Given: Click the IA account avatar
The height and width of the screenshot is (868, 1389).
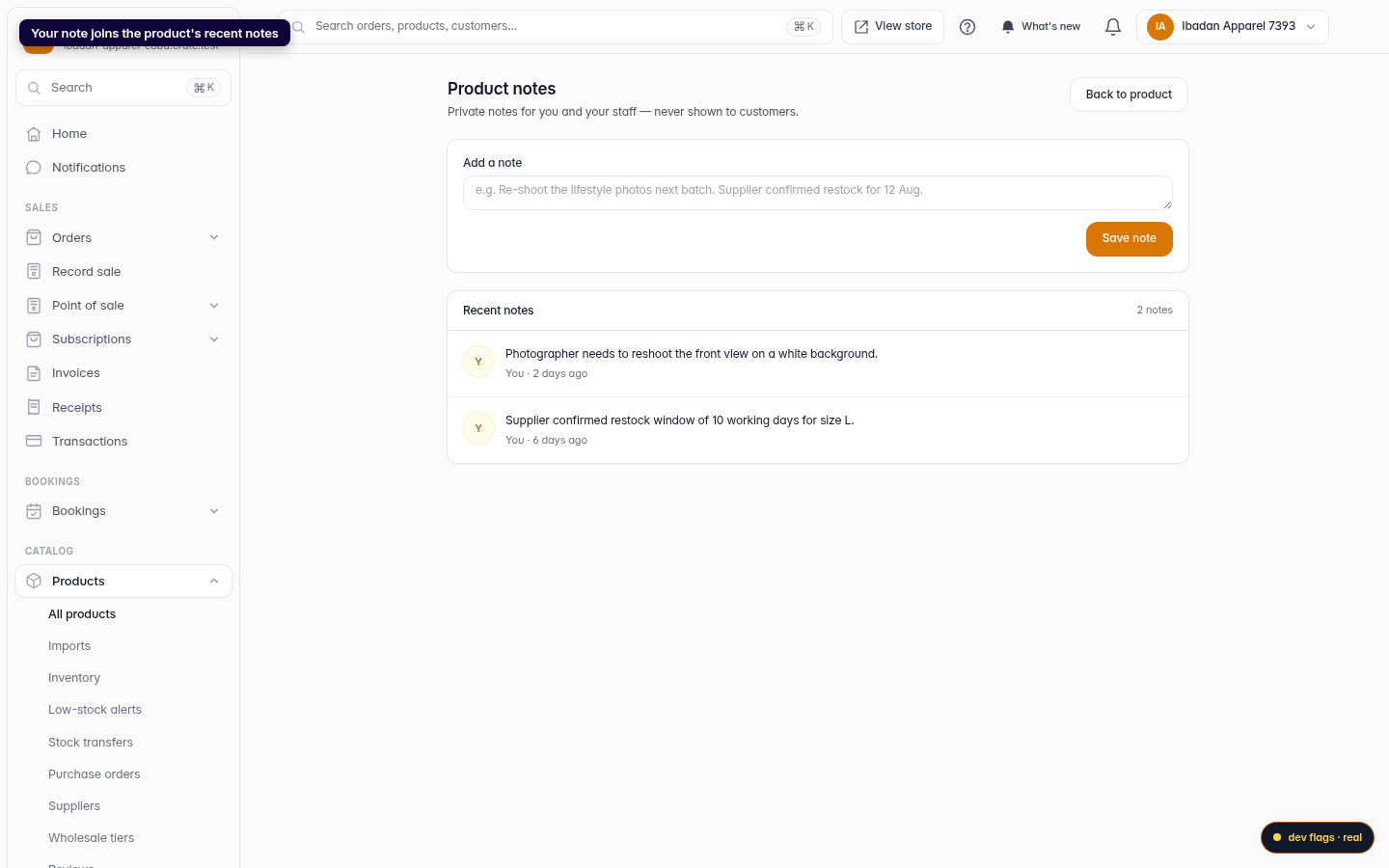Looking at the screenshot, I should click(x=1160, y=27).
